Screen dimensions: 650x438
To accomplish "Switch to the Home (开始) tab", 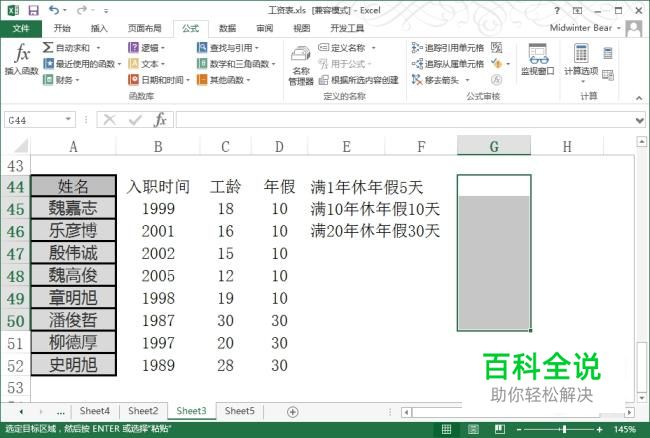I will 62,28.
